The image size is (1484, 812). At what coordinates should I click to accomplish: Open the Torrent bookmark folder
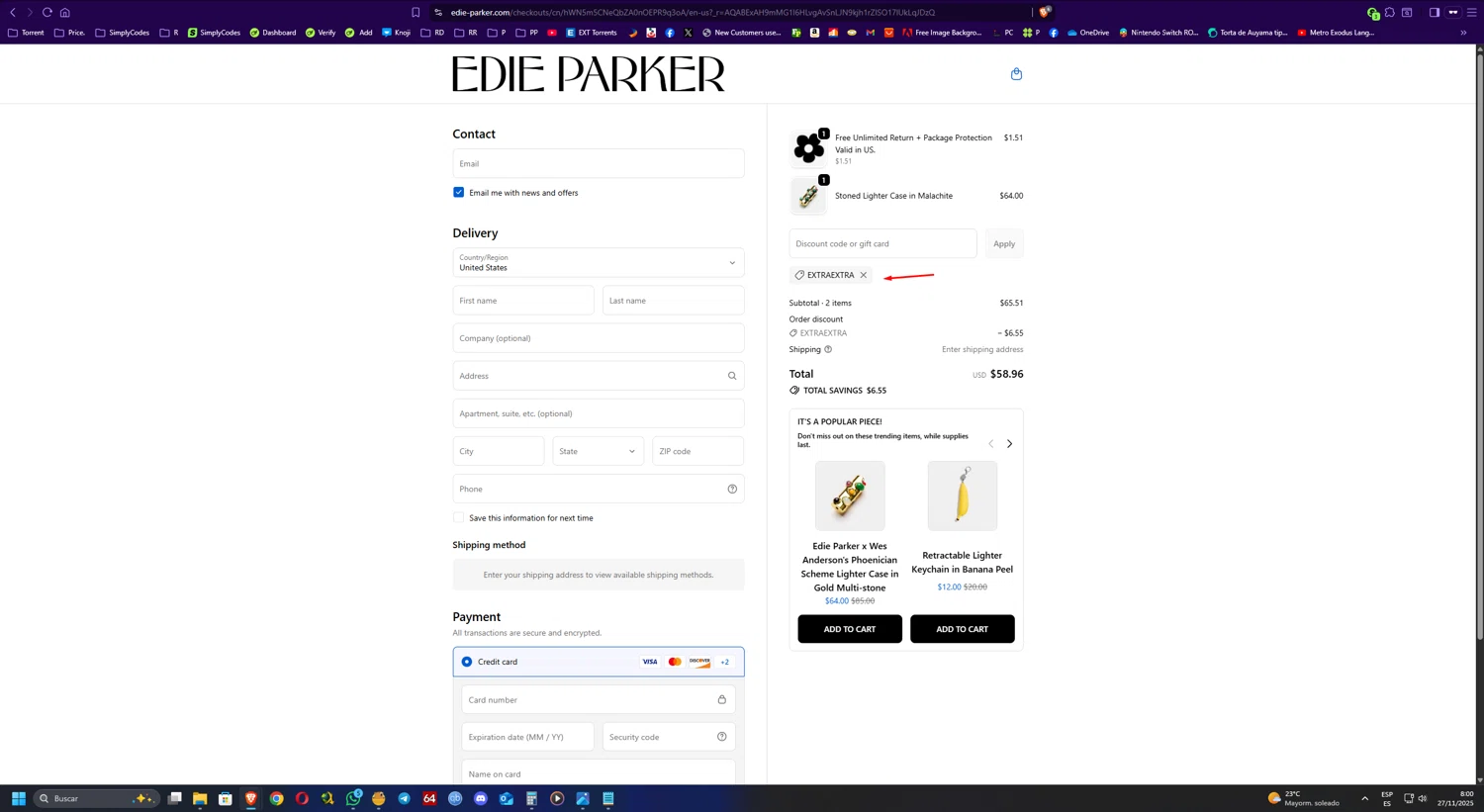coord(27,33)
